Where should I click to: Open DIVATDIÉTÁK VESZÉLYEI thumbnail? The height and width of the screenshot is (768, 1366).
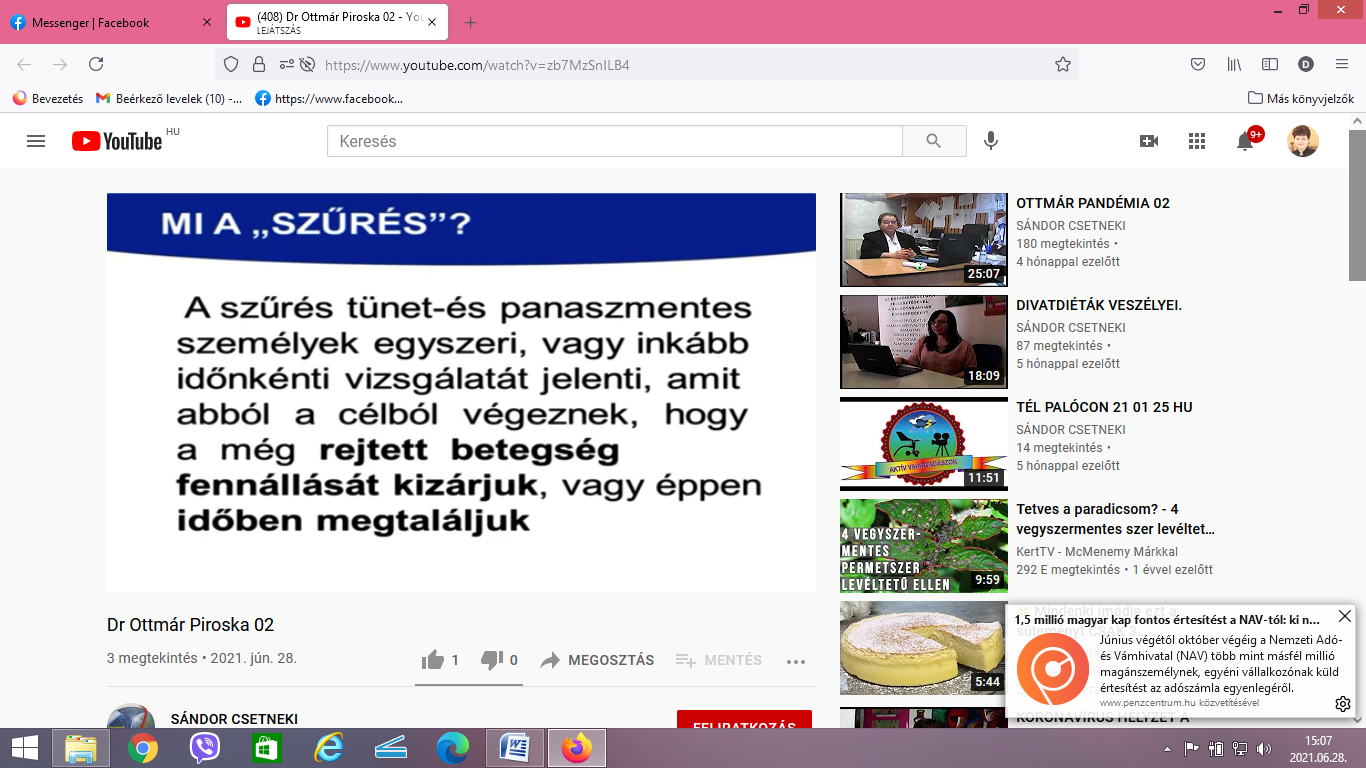pos(924,342)
